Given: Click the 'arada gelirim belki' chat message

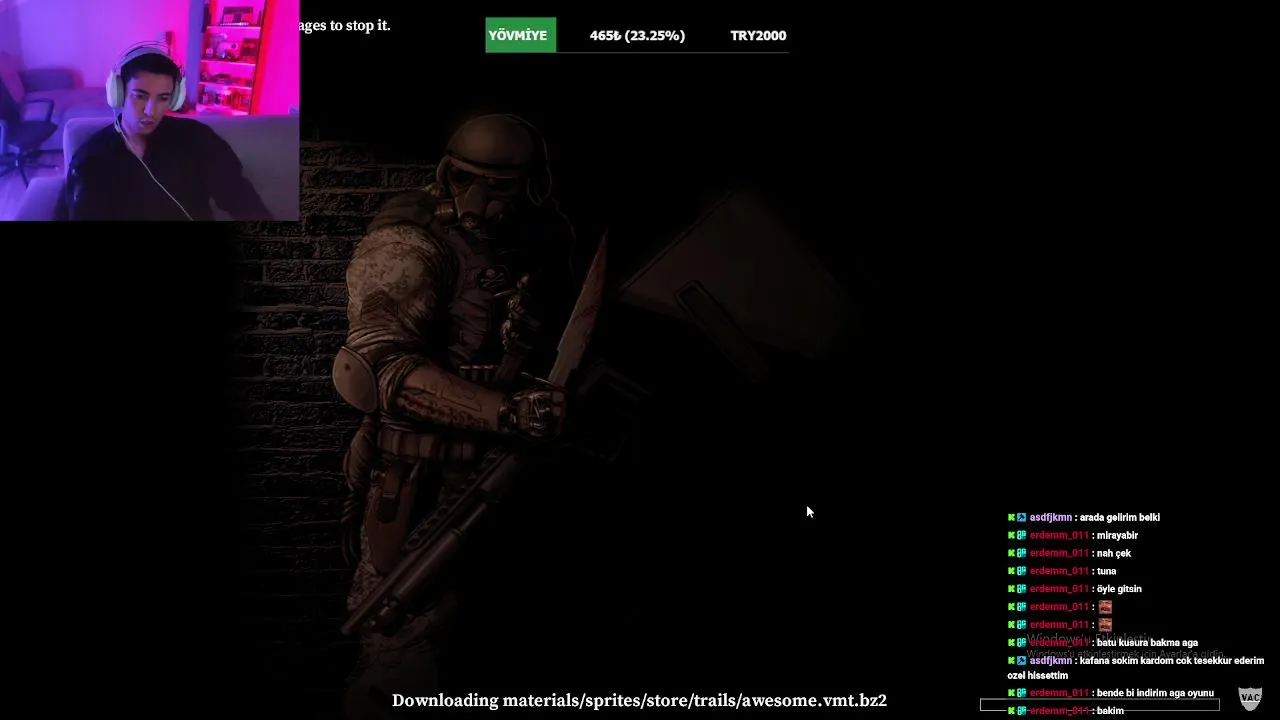Looking at the screenshot, I should (1120, 517).
